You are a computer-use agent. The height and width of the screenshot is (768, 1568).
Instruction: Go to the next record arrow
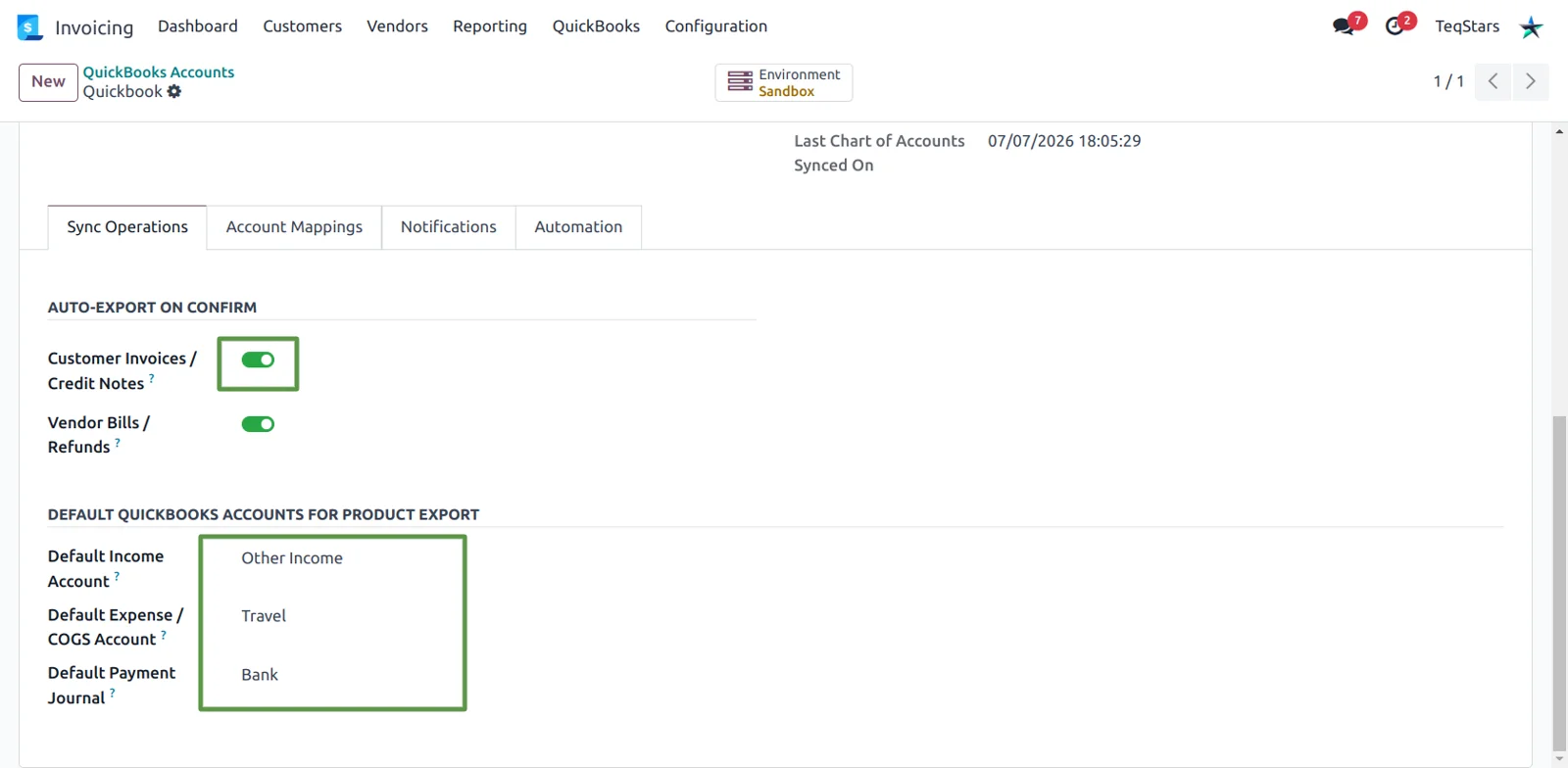click(1530, 81)
